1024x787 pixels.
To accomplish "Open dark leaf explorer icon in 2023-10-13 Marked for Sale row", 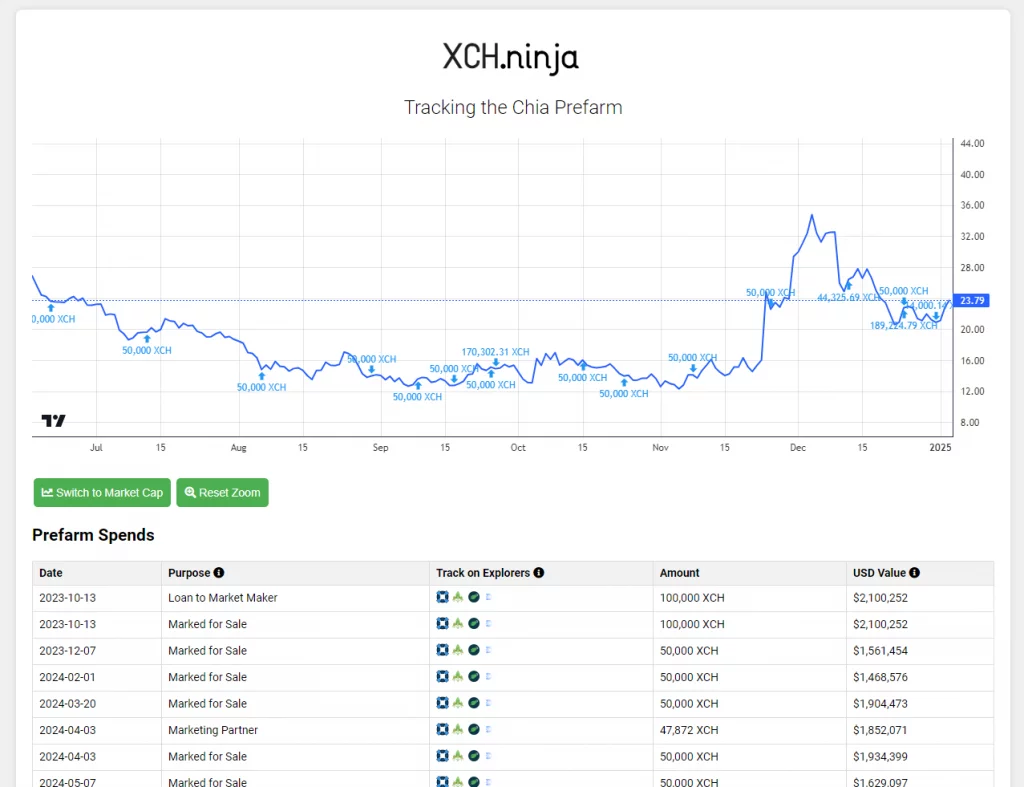I will click(x=474, y=624).
